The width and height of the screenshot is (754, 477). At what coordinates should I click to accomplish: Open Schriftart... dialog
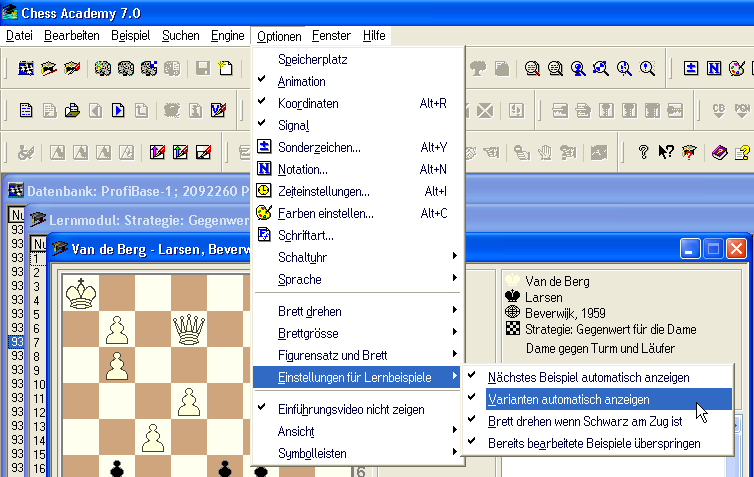(x=357, y=235)
